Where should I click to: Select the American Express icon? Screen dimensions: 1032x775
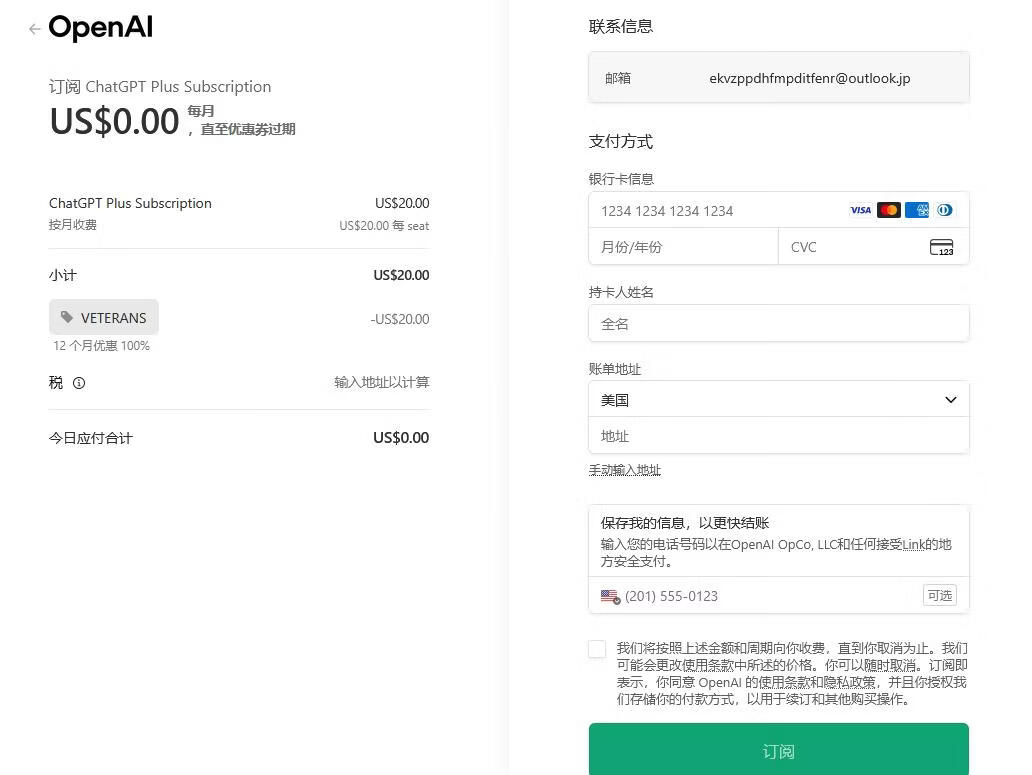(917, 210)
